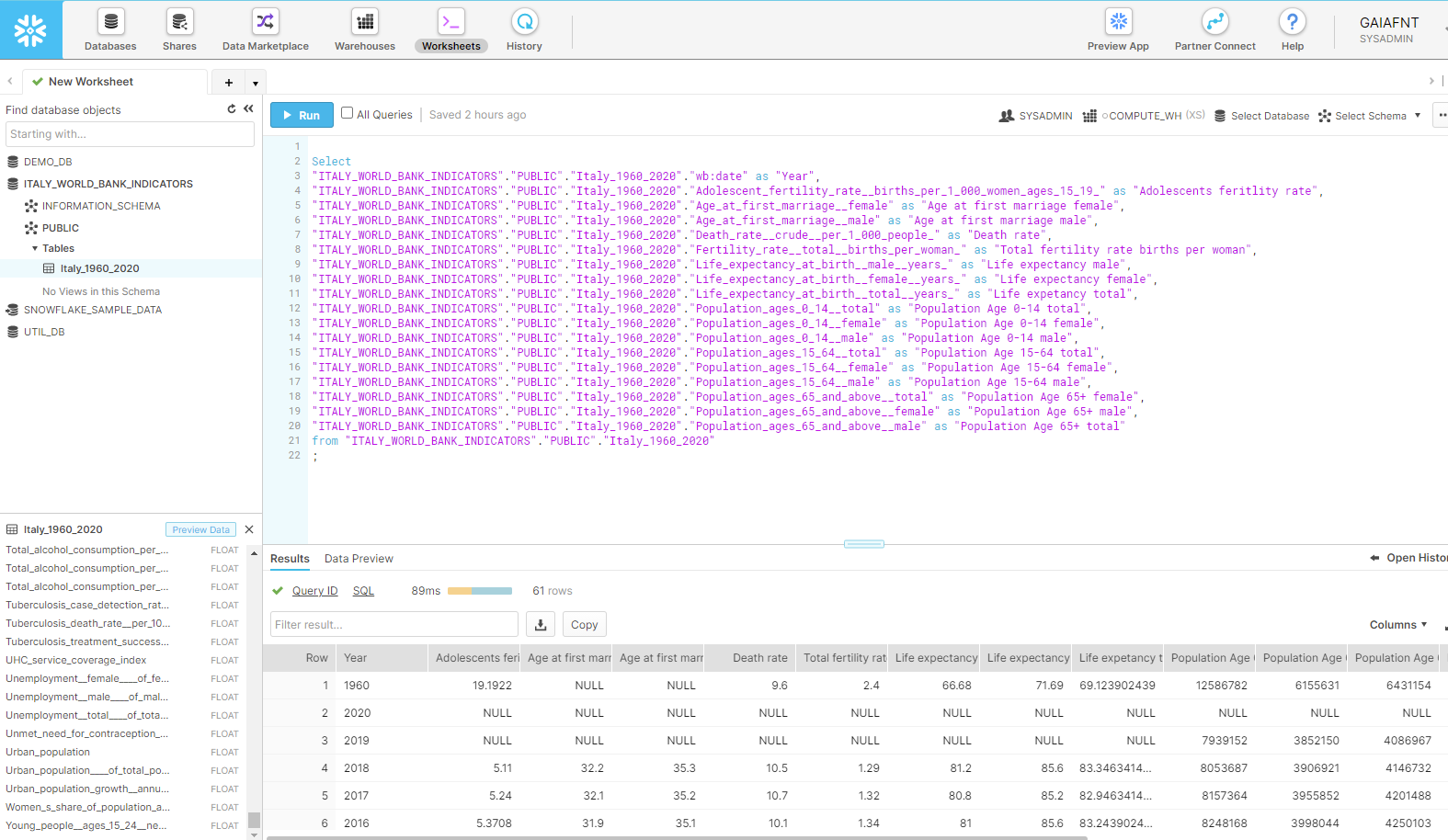Open the Columns dropdown
Screen dimensions: 1448x840
1397,625
